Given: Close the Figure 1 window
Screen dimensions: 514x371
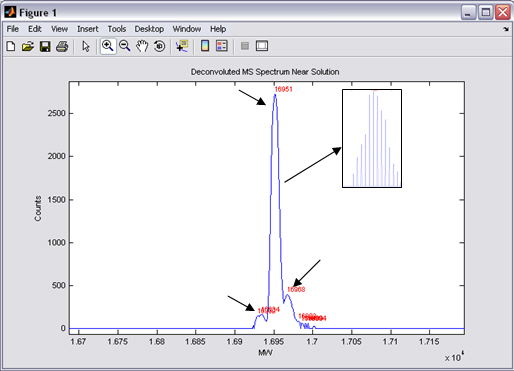Looking at the screenshot, I should (503, 13).
